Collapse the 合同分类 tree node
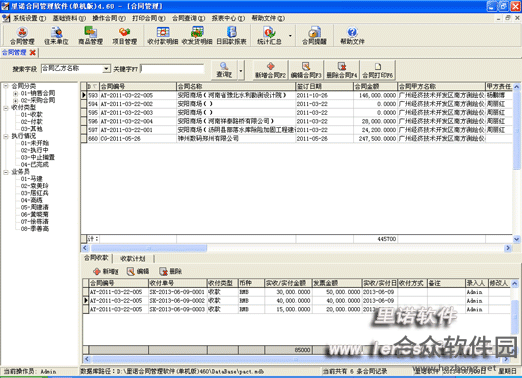This screenshot has height=378, width=522. click(6, 86)
